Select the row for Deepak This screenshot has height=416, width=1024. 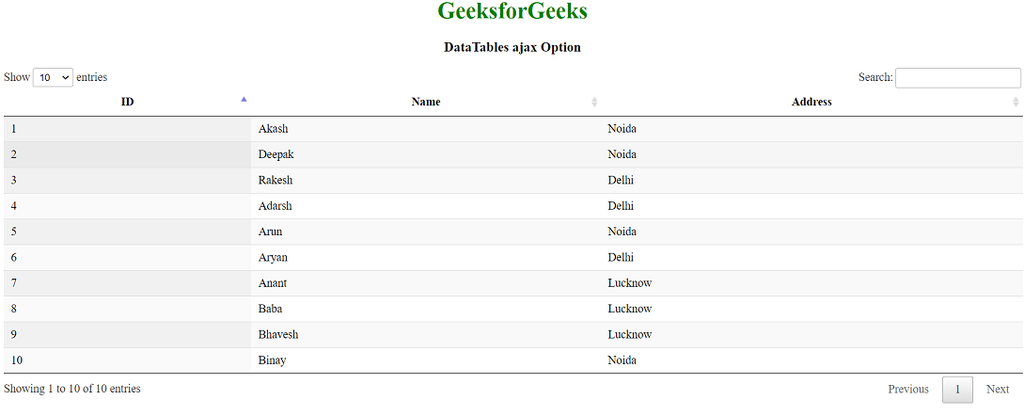point(276,155)
